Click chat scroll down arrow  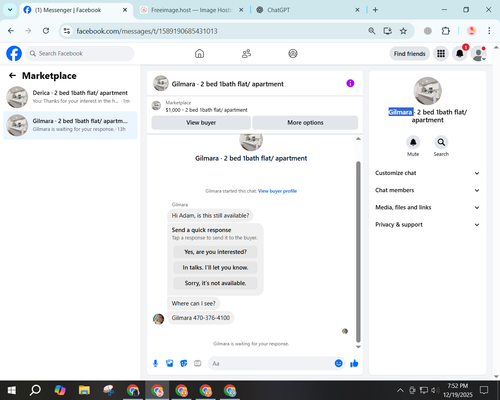(x=358, y=347)
